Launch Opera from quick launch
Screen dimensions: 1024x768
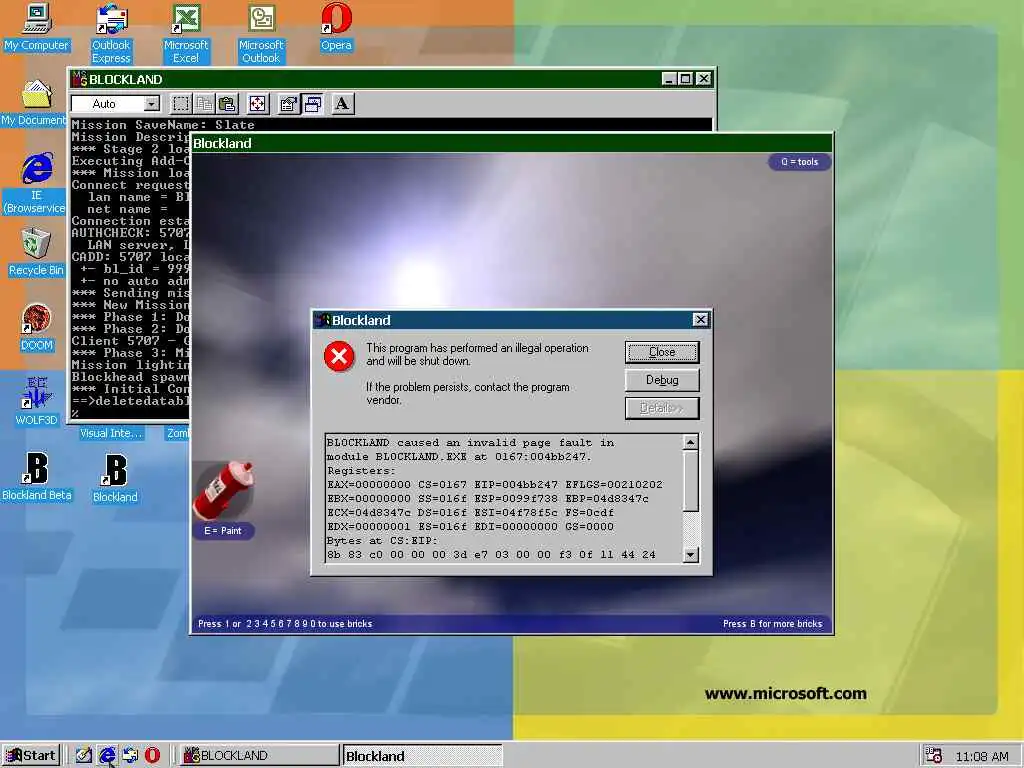coord(152,756)
